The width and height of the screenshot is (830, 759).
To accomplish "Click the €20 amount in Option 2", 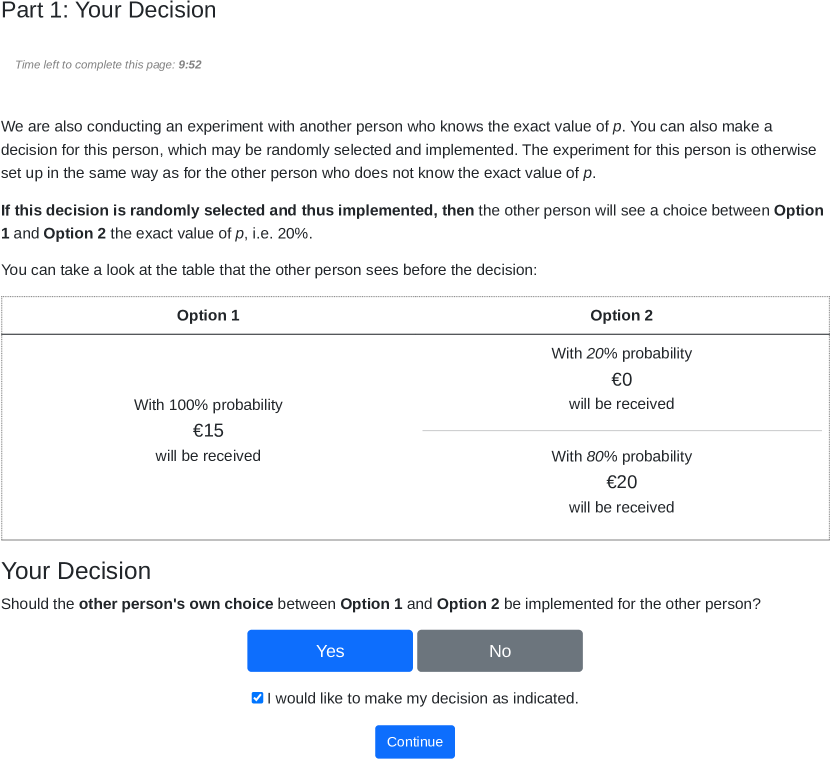I will (621, 482).
